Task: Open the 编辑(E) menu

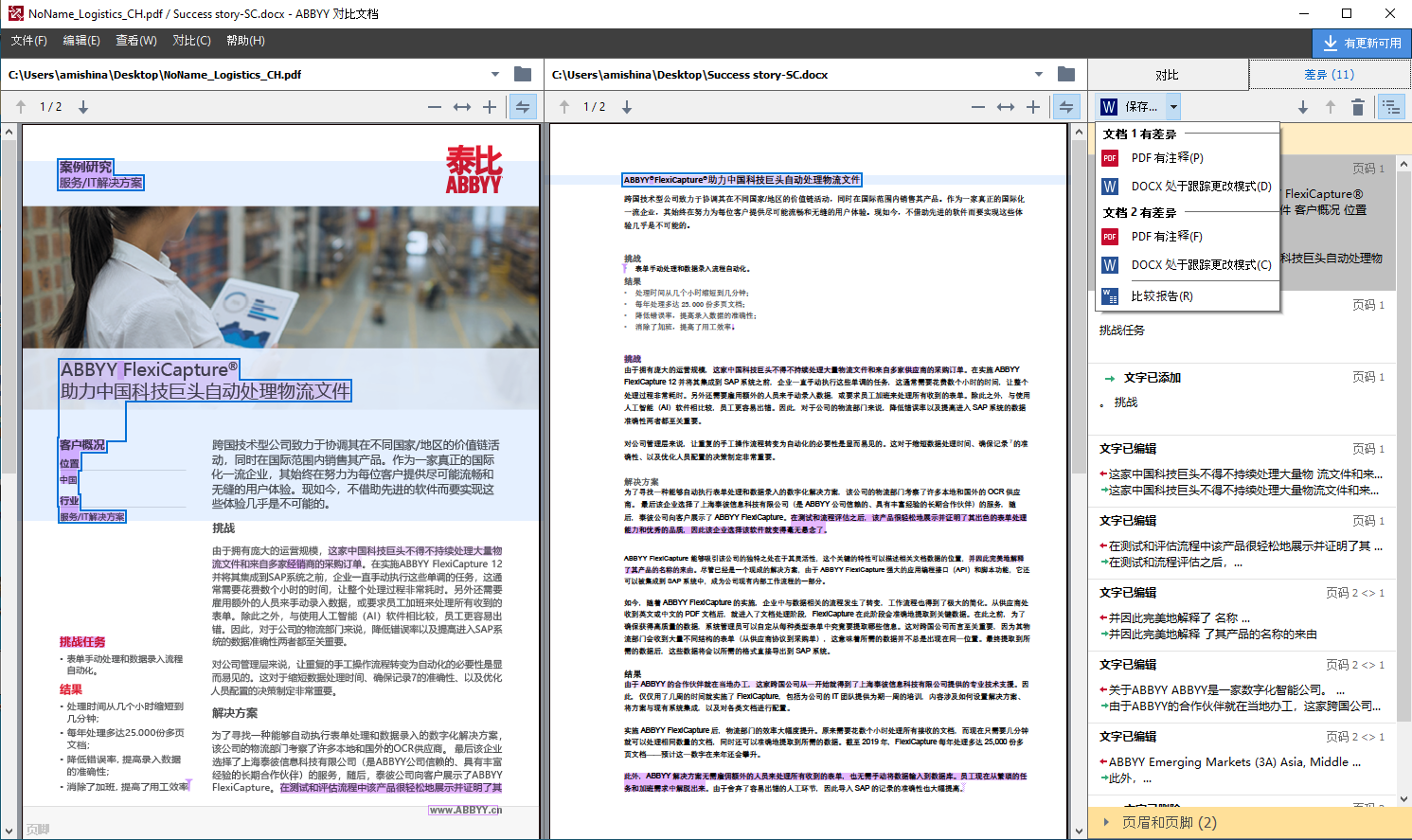Action: [81, 41]
